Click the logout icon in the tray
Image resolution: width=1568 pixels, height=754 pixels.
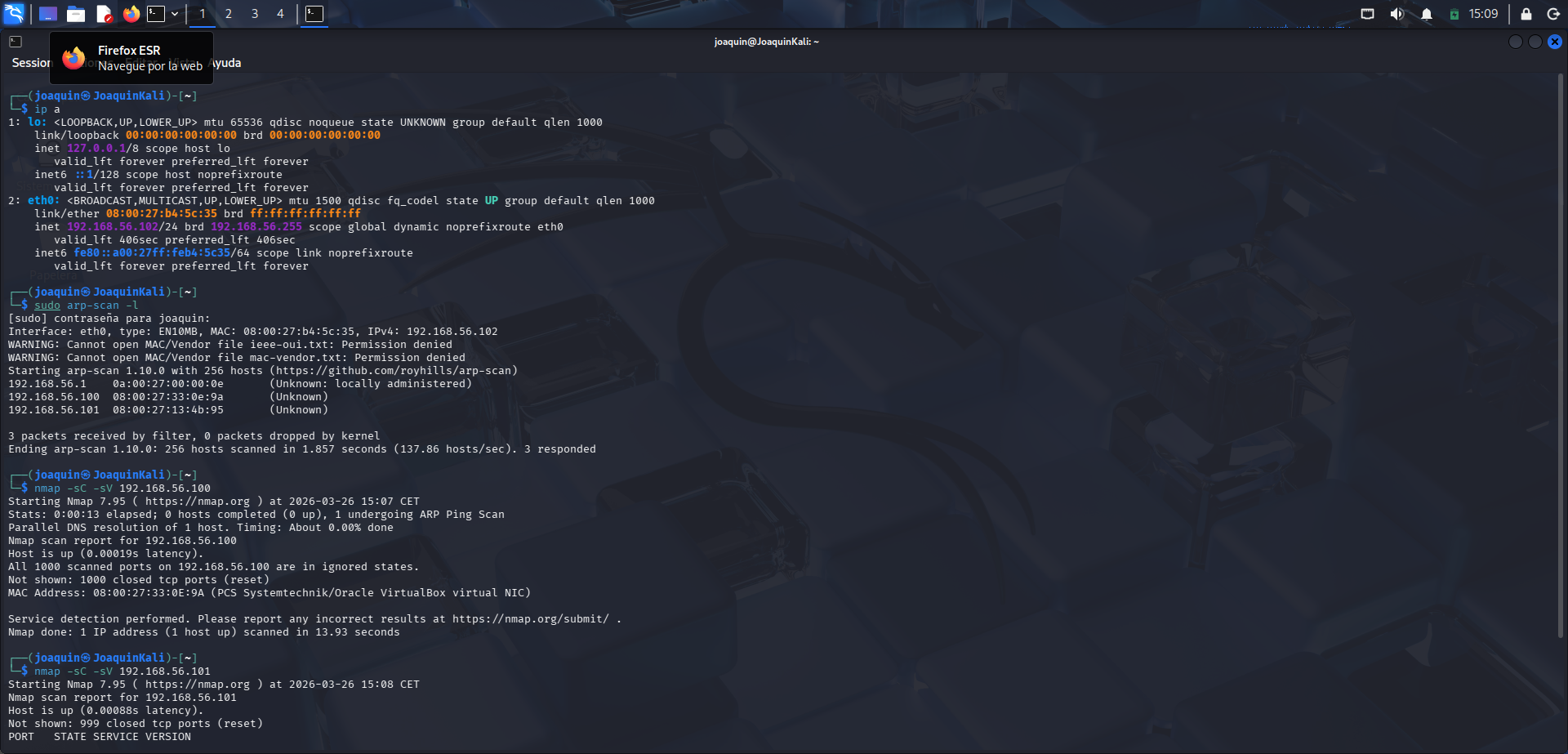pos(1552,14)
